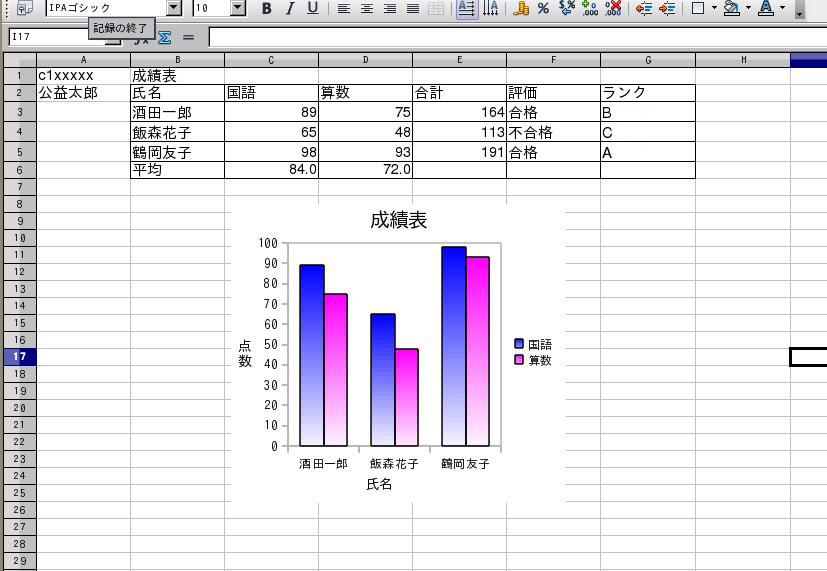The image size is (827, 571).
Task: Click the decrease indent icon
Action: [x=644, y=9]
